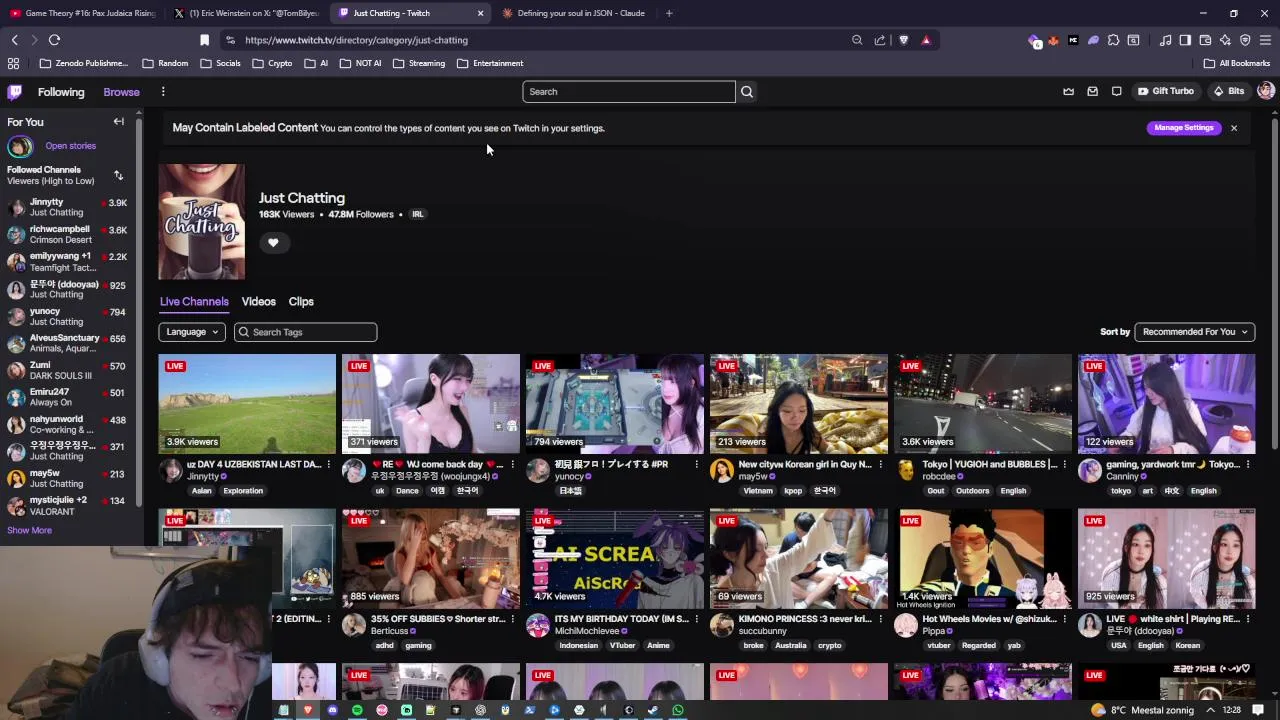Open the user avatar profile menu

tap(1266, 91)
